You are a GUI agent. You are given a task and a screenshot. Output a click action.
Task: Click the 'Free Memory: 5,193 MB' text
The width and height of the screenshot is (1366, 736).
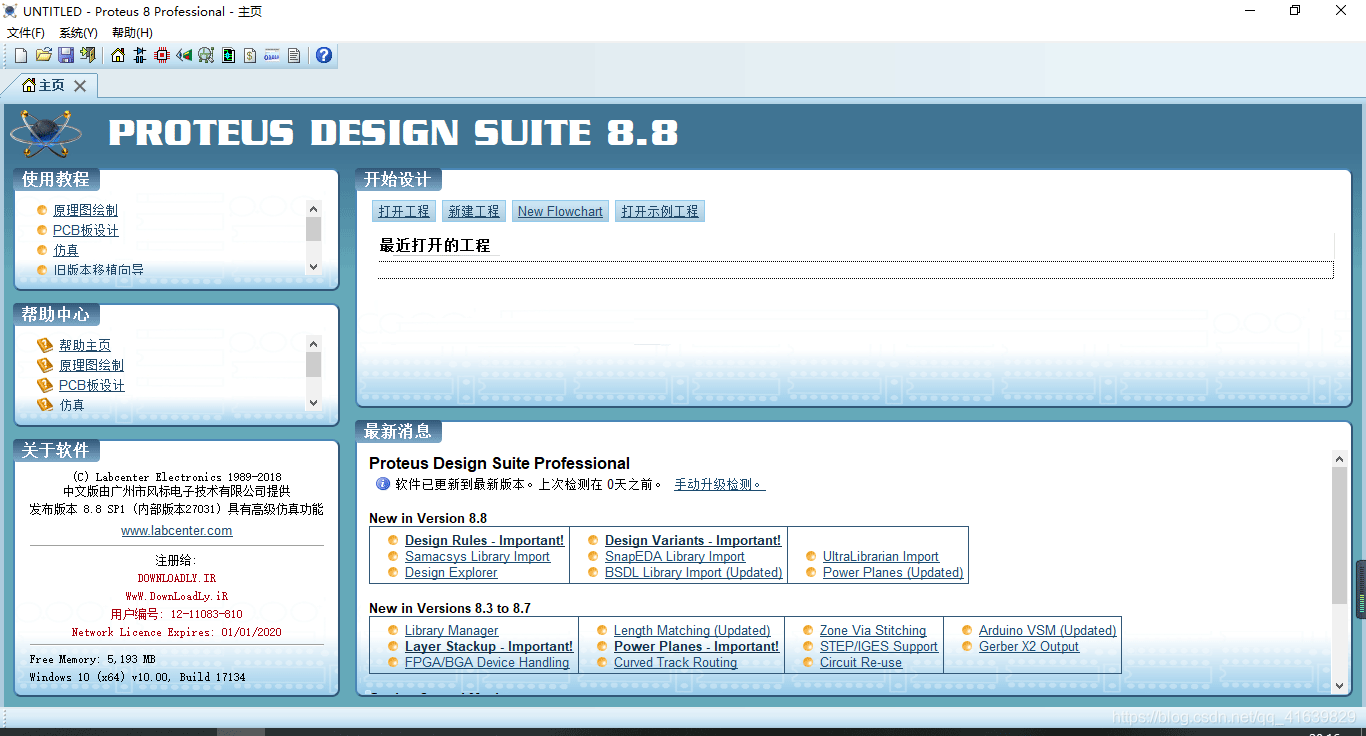[93, 660]
